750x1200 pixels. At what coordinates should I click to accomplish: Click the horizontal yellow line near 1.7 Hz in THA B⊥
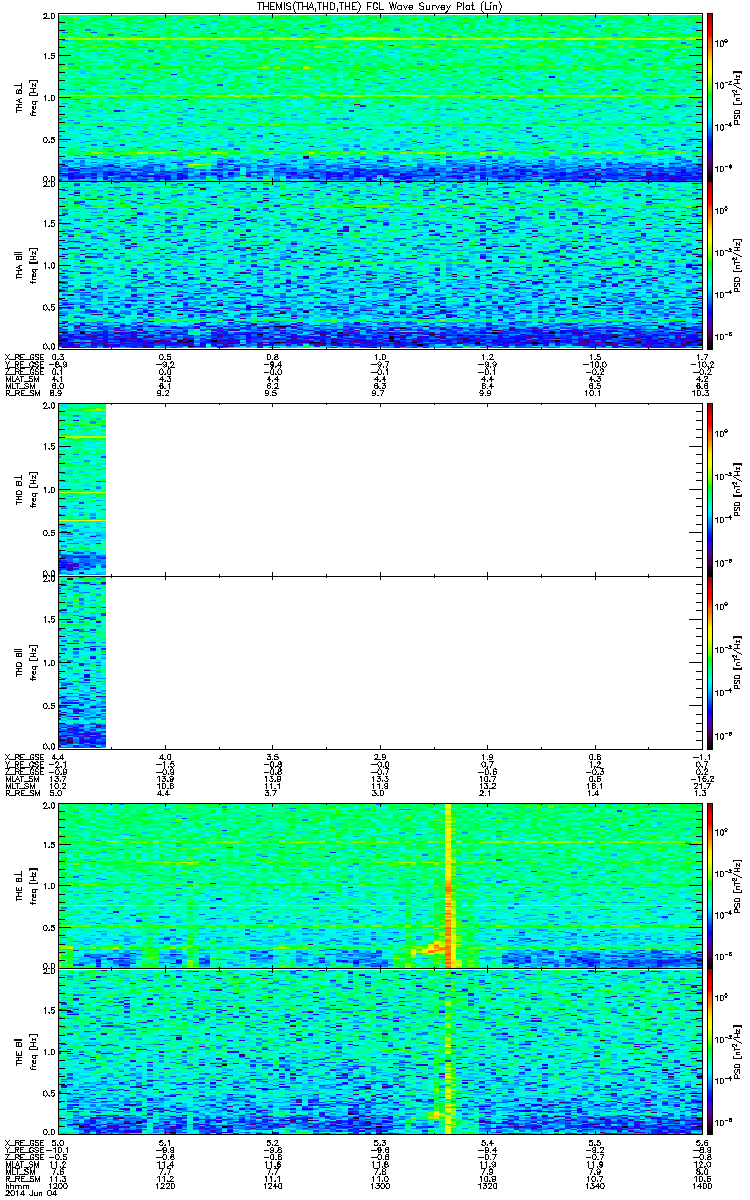380,40
